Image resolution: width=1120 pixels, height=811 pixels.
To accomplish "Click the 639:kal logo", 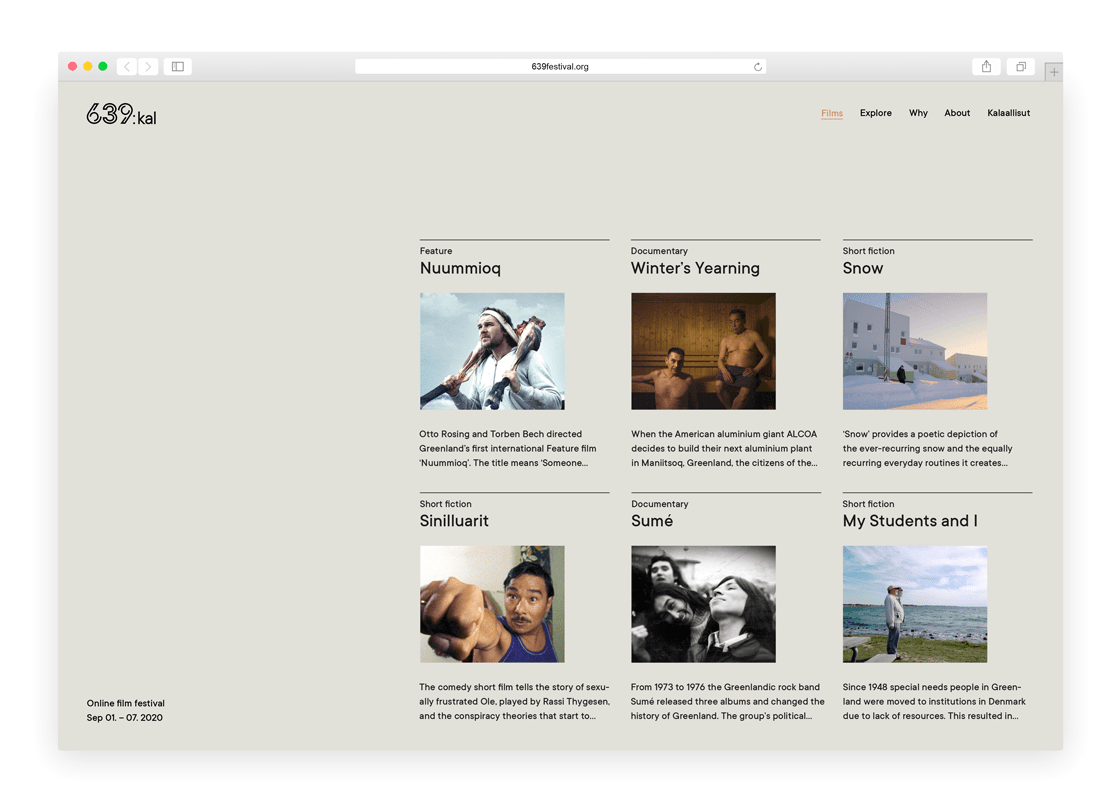I will (x=121, y=115).
